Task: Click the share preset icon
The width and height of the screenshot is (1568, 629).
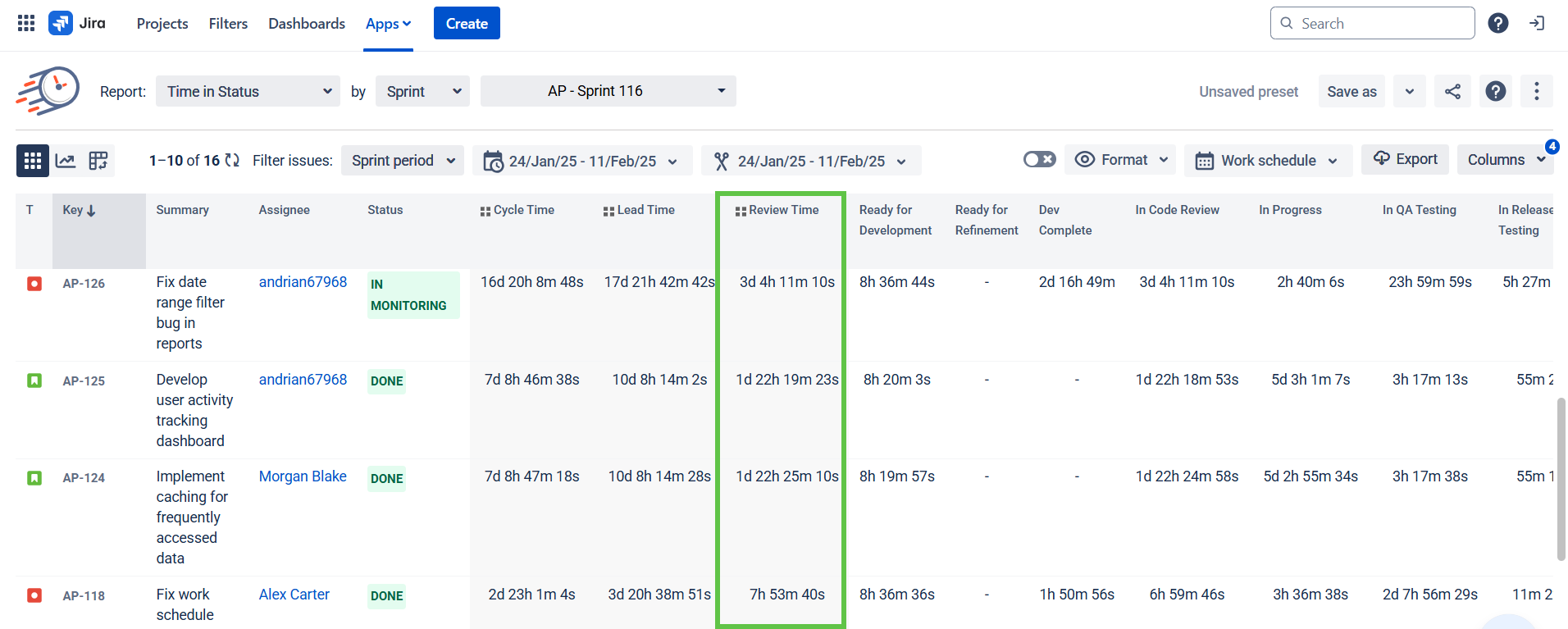Action: (x=1452, y=91)
